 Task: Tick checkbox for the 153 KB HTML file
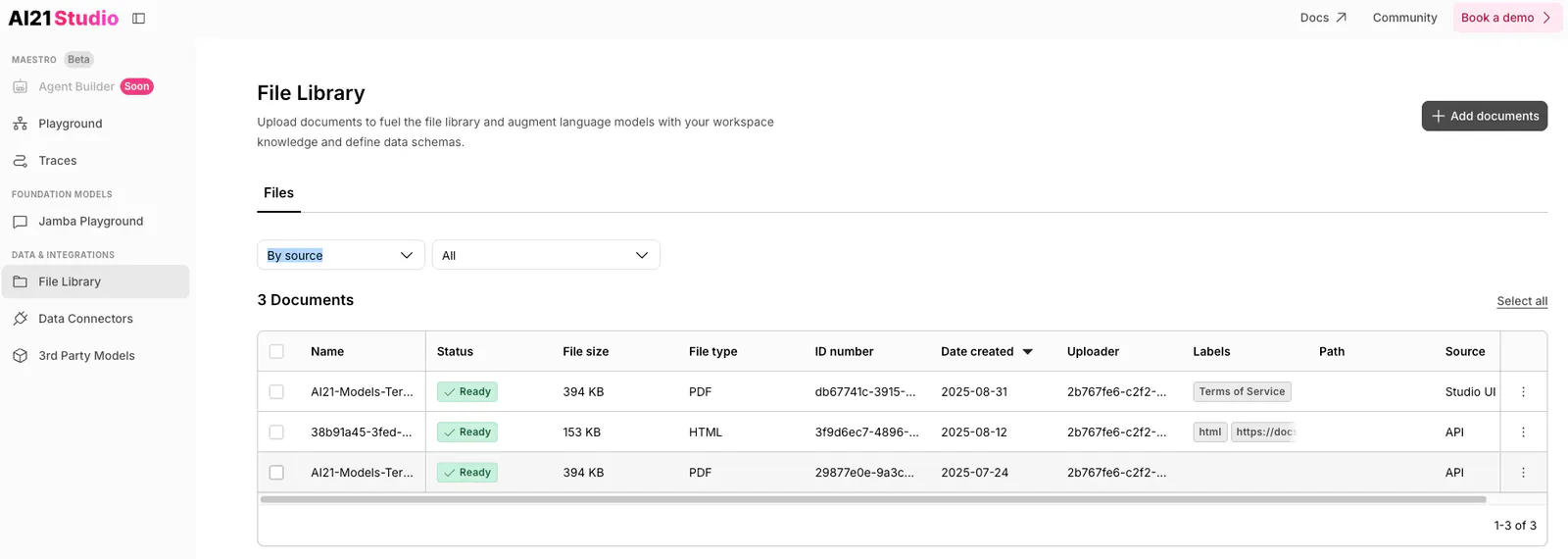[x=276, y=432]
